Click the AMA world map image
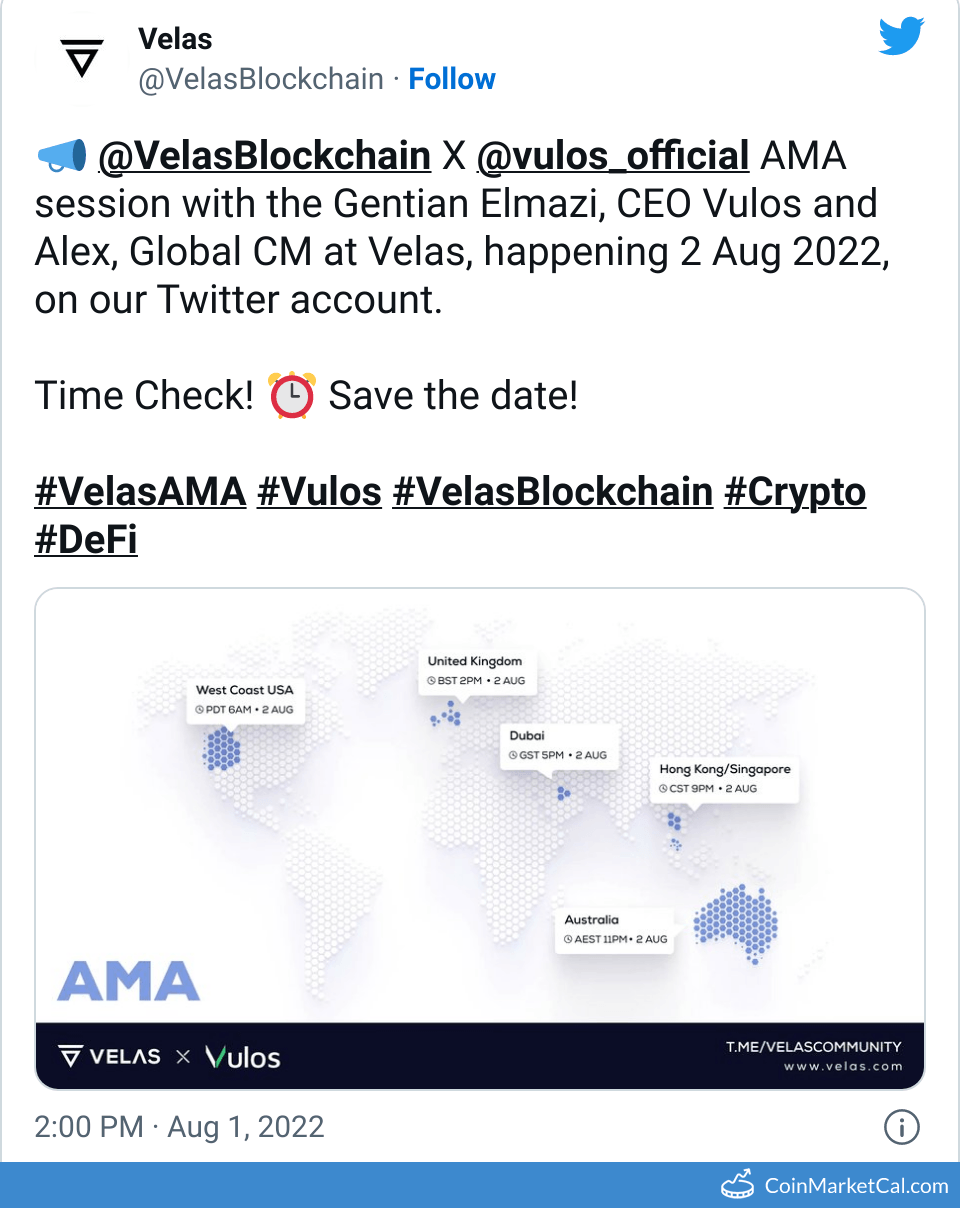The width and height of the screenshot is (960, 1208). (480, 810)
